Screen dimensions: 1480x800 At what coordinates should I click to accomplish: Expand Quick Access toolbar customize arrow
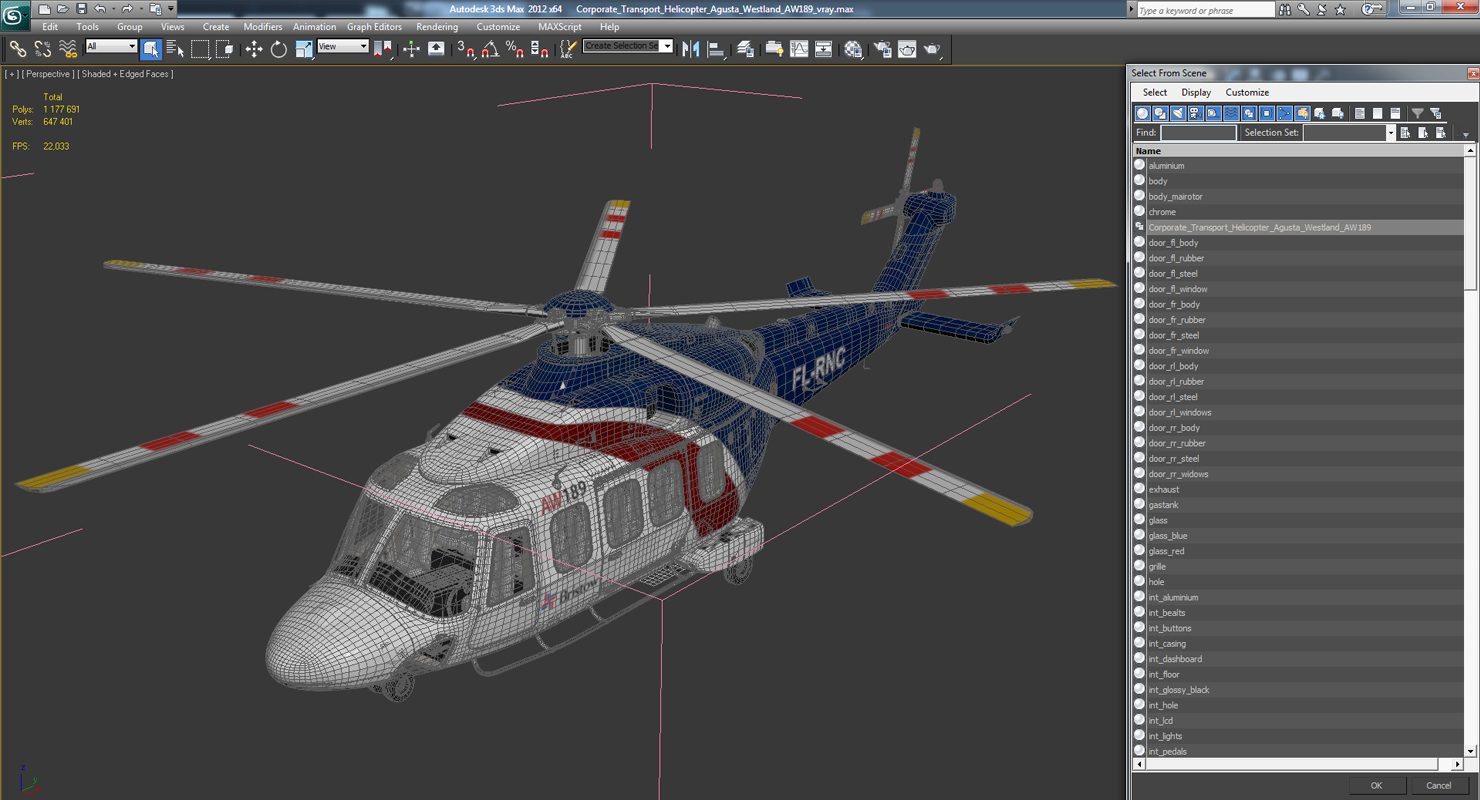171,9
